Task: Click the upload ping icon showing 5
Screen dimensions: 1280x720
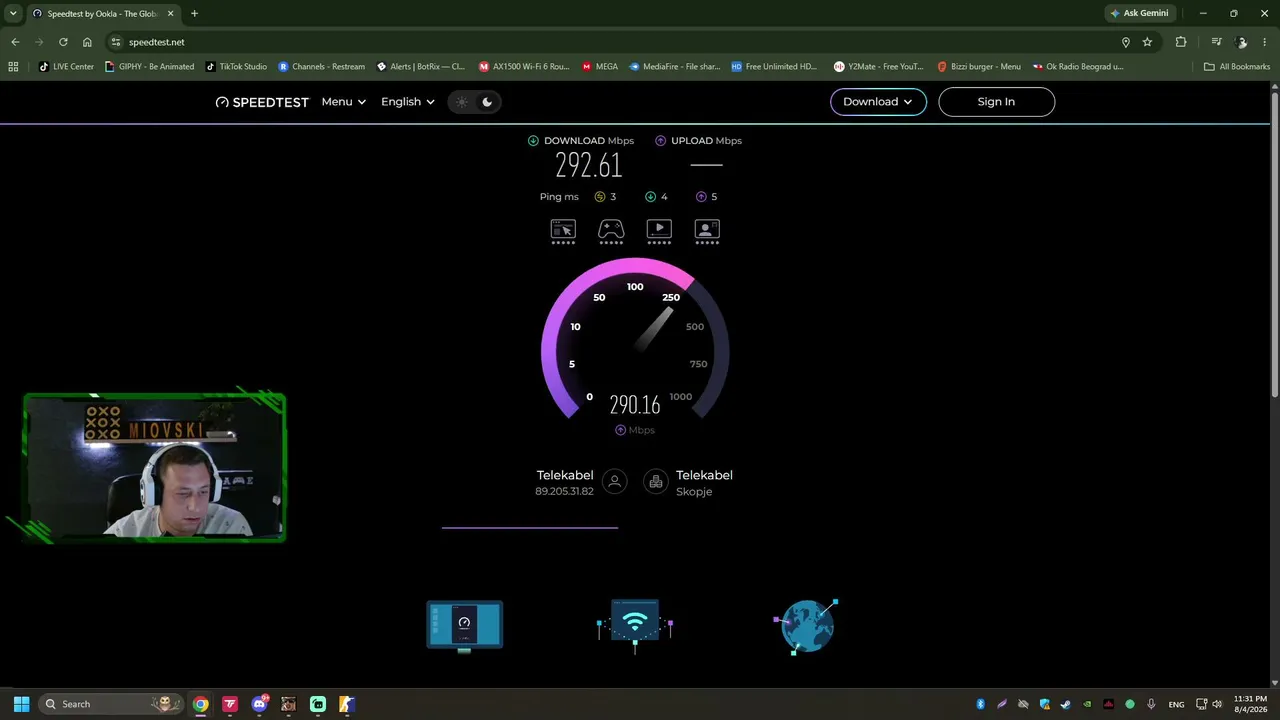Action: [x=701, y=197]
